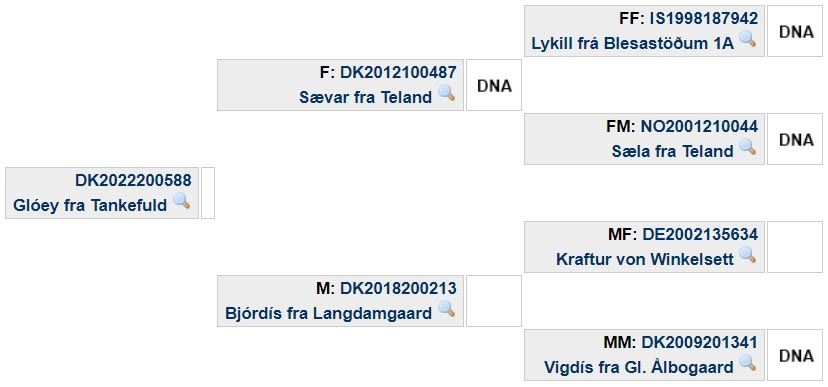
Task: Open FM ID NO2001210044
Action: click(700, 126)
